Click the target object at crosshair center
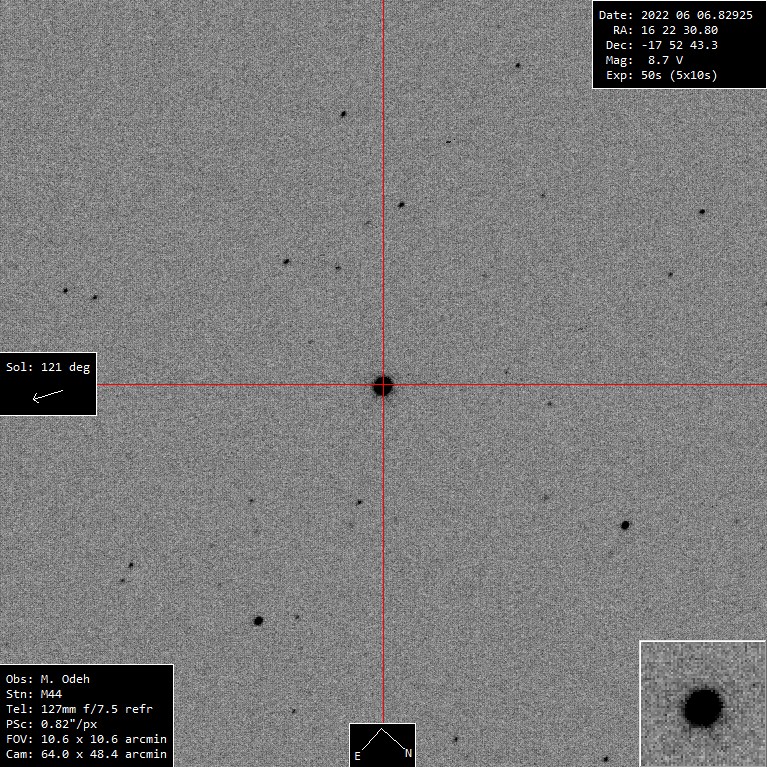Viewport: 767px width, 767px height. coord(382,385)
